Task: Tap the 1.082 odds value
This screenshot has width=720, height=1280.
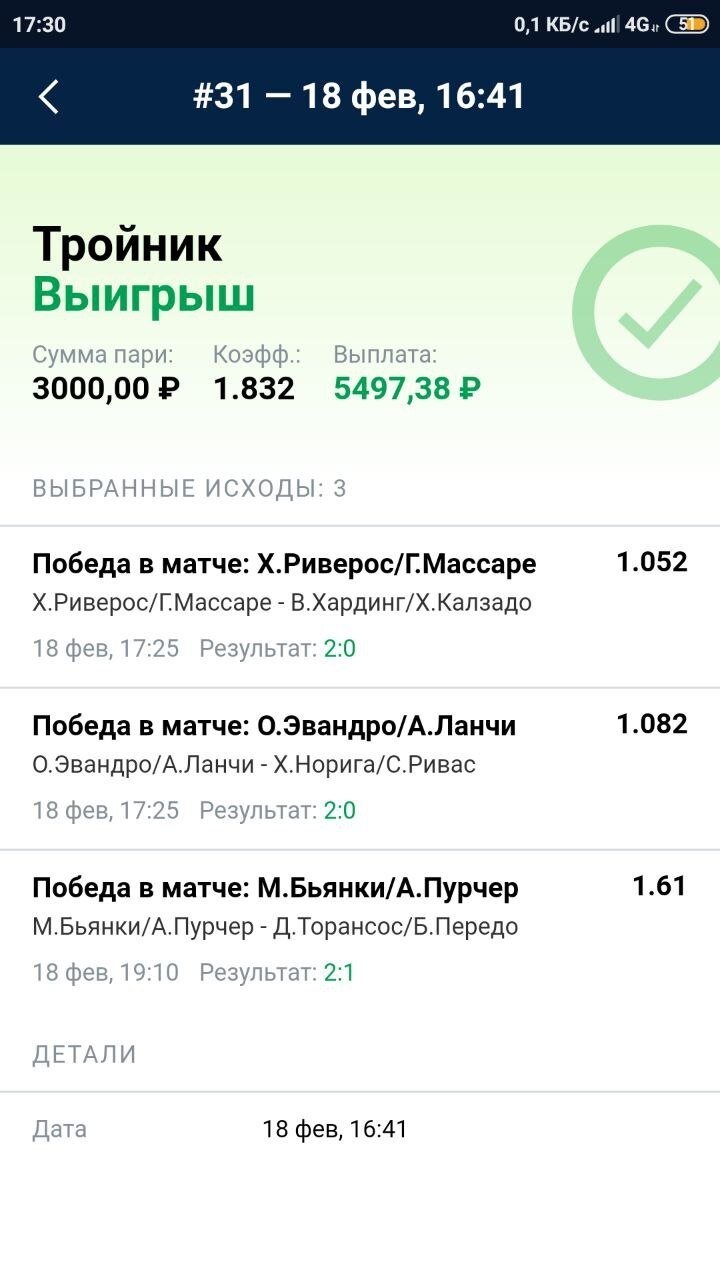Action: click(x=651, y=724)
